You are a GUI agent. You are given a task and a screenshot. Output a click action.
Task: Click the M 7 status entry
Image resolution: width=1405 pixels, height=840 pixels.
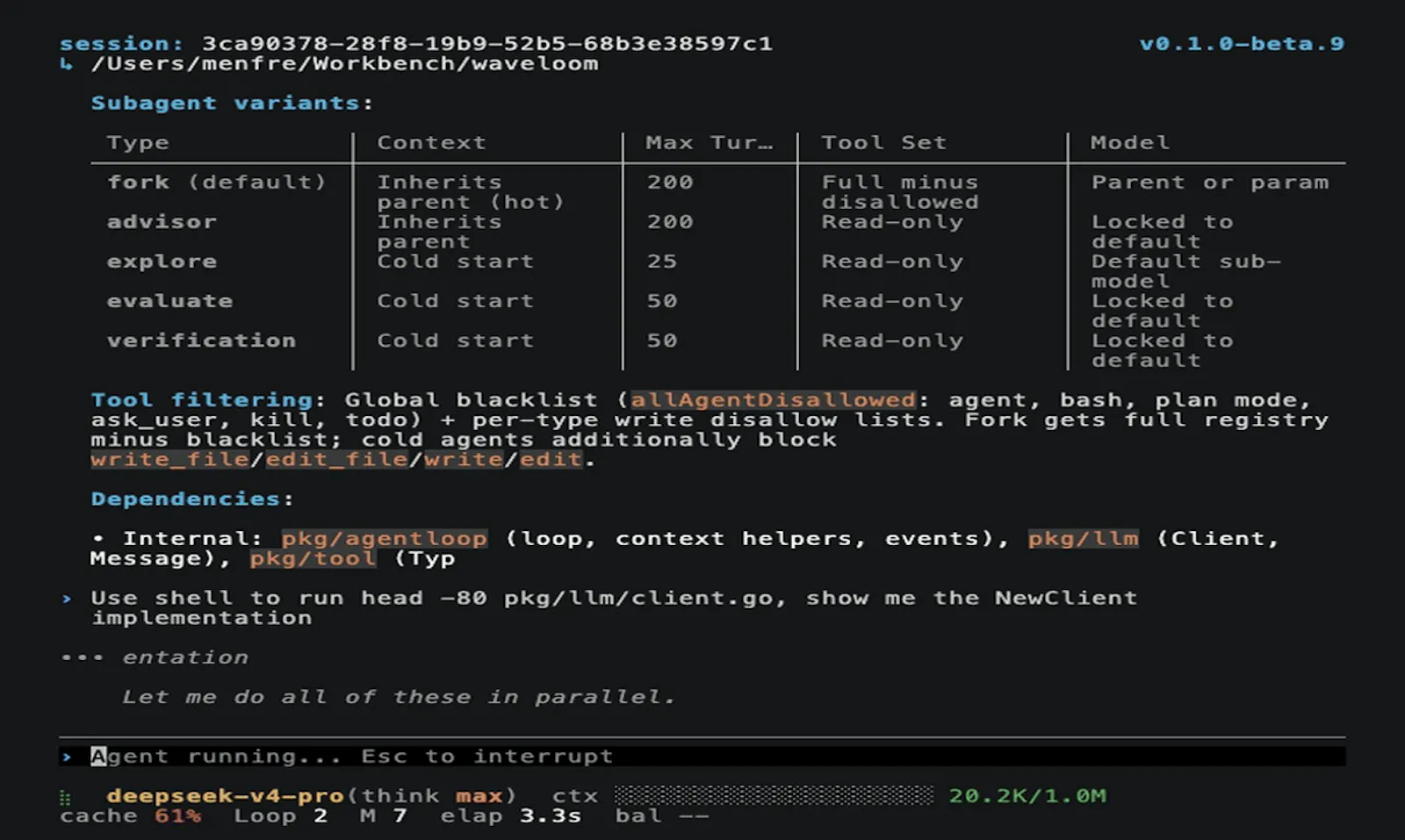(384, 815)
